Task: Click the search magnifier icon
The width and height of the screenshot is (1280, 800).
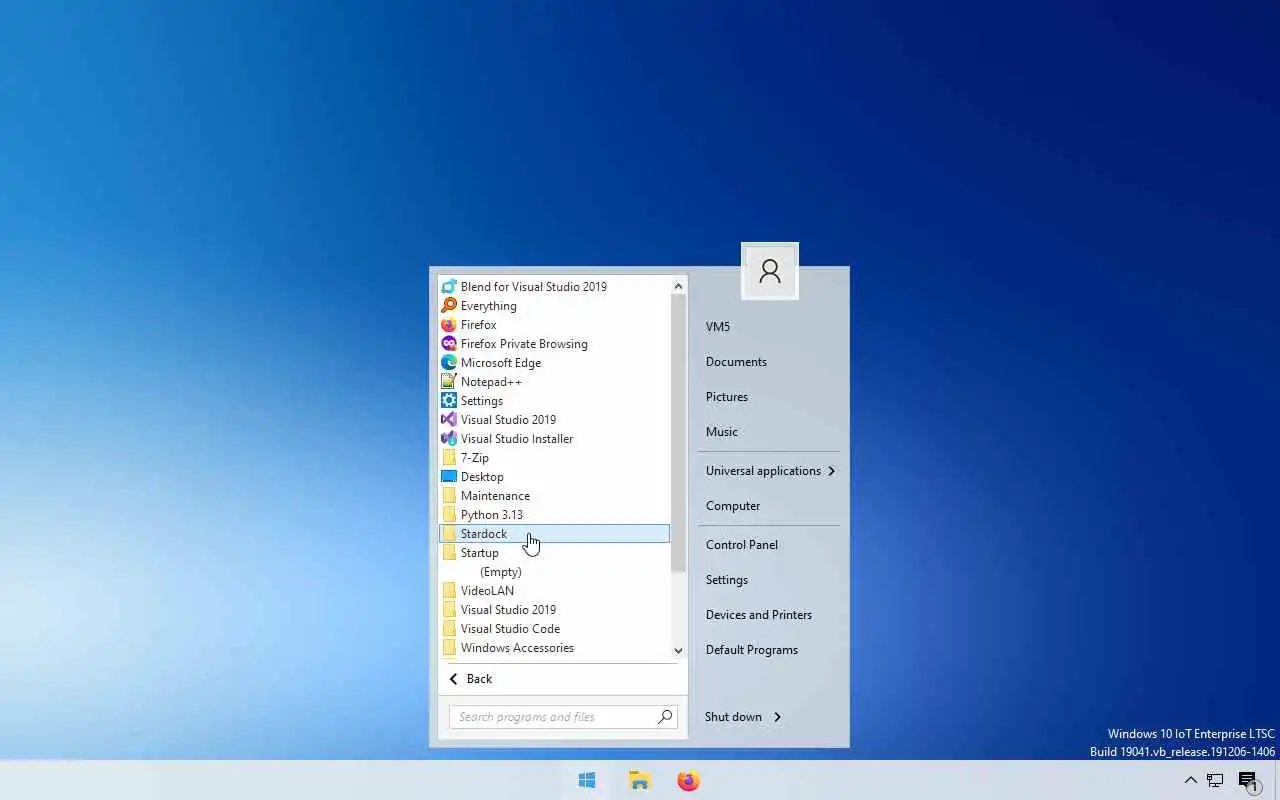Action: tap(665, 717)
